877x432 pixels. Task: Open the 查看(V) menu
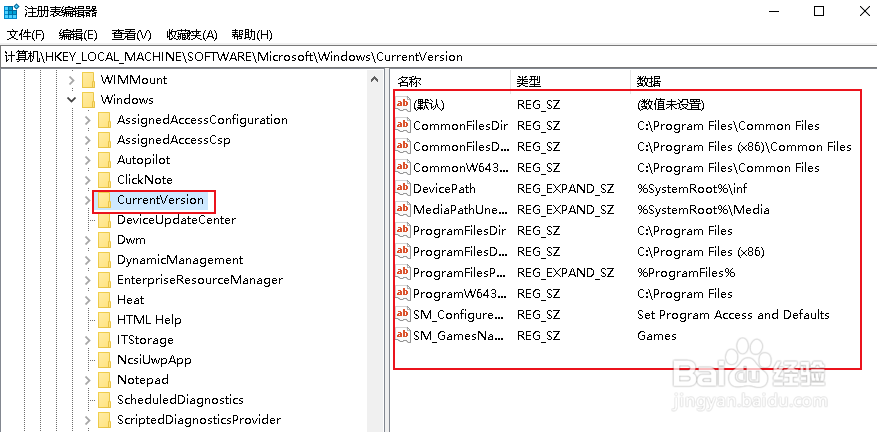click(x=131, y=35)
